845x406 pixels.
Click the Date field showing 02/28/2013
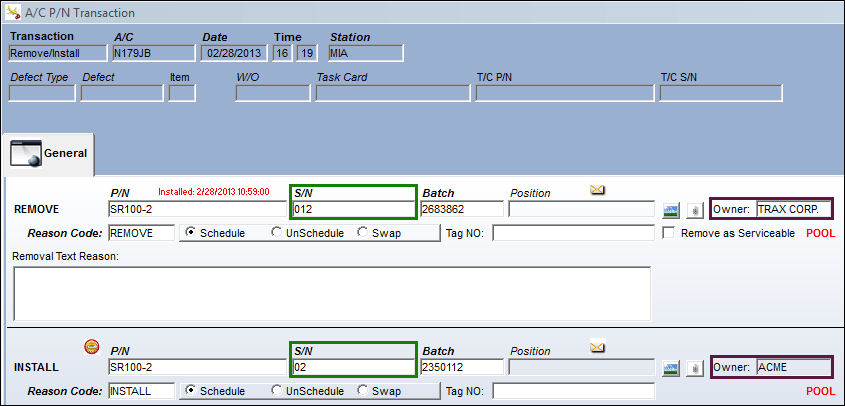point(234,53)
